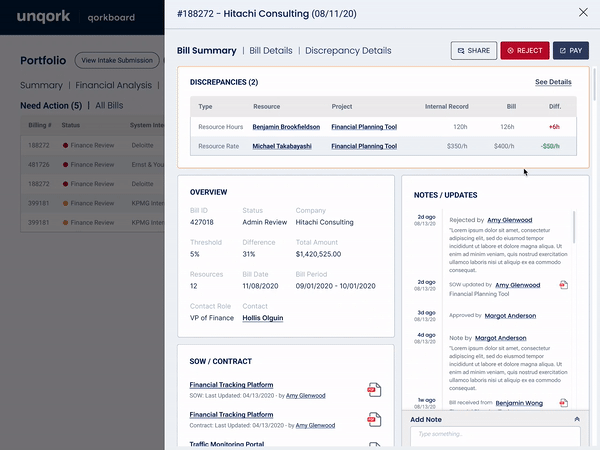The height and width of the screenshot is (450, 600).
Task: Open Financial Tracking Platform Contract link
Action: pyautogui.click(x=232, y=415)
